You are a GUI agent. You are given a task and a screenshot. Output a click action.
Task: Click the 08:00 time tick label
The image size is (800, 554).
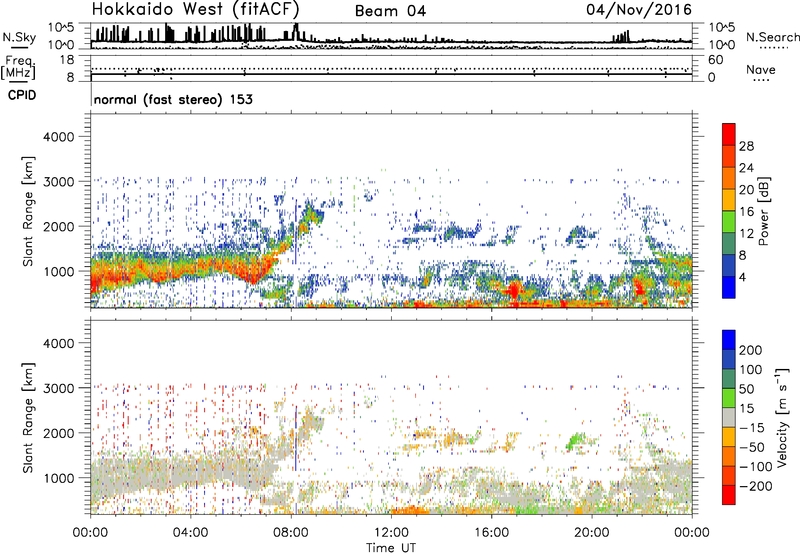[291, 533]
